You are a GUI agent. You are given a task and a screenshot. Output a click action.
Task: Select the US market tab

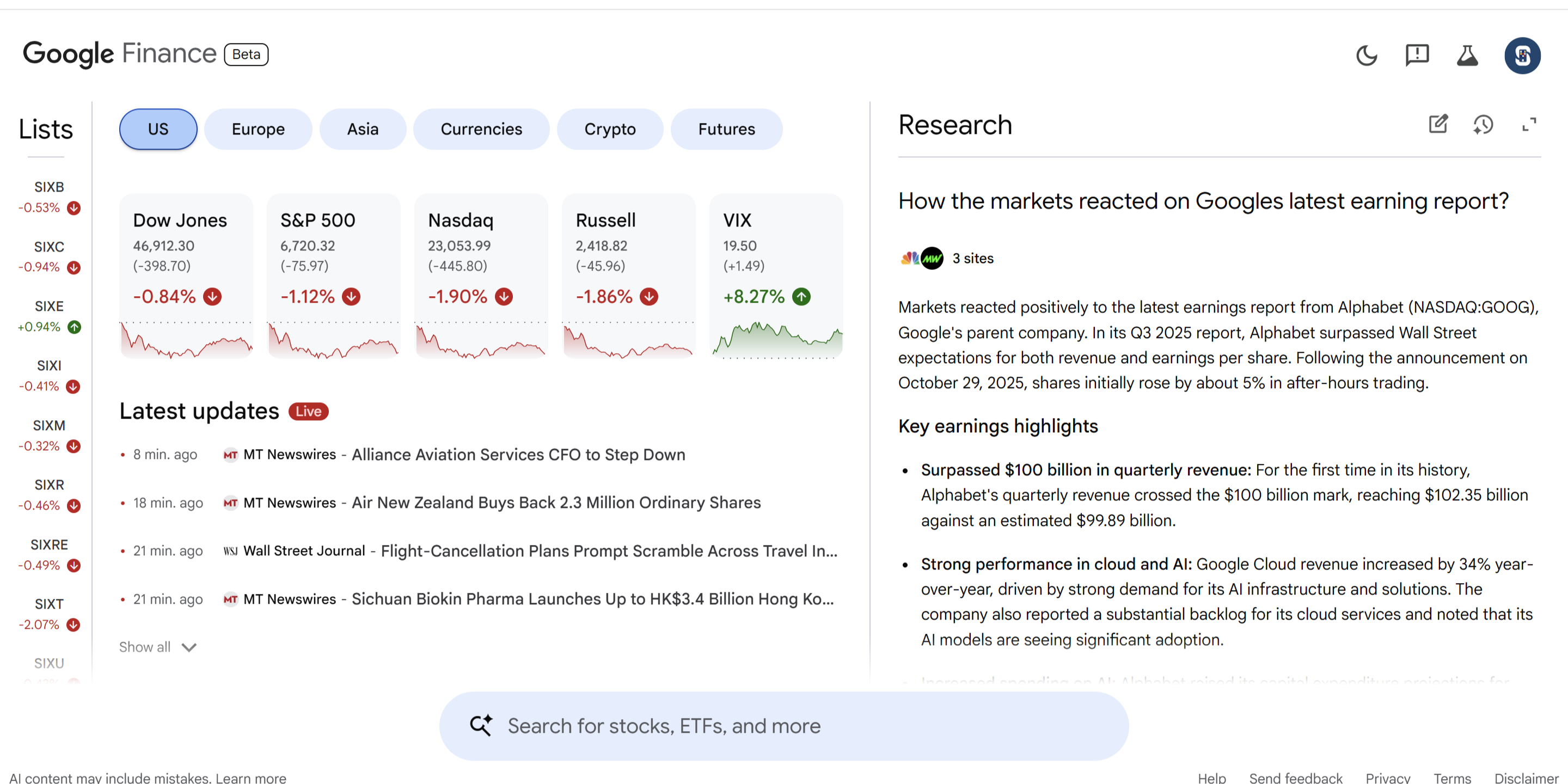[158, 129]
